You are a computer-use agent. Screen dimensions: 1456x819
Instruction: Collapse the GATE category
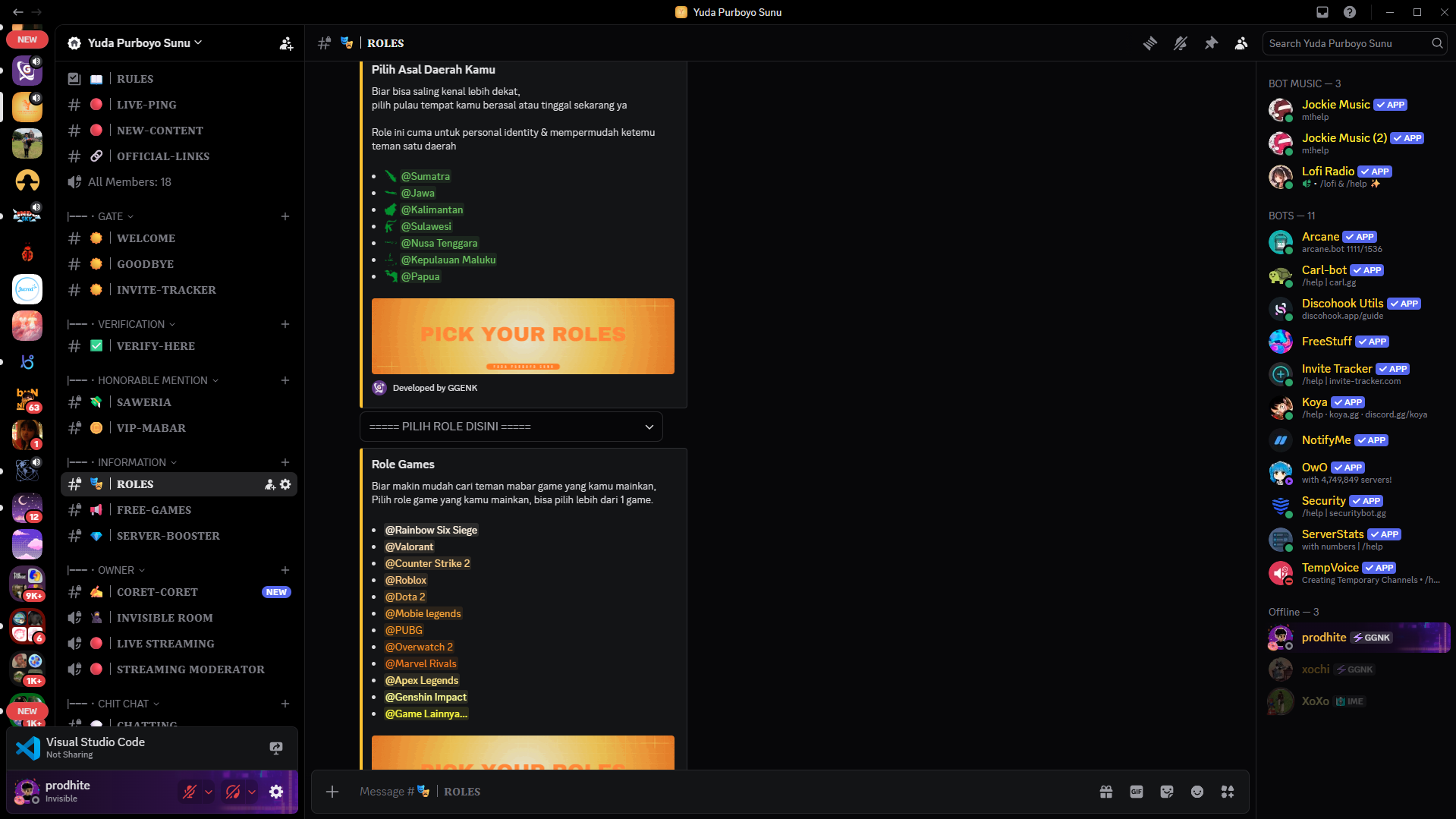(100, 216)
